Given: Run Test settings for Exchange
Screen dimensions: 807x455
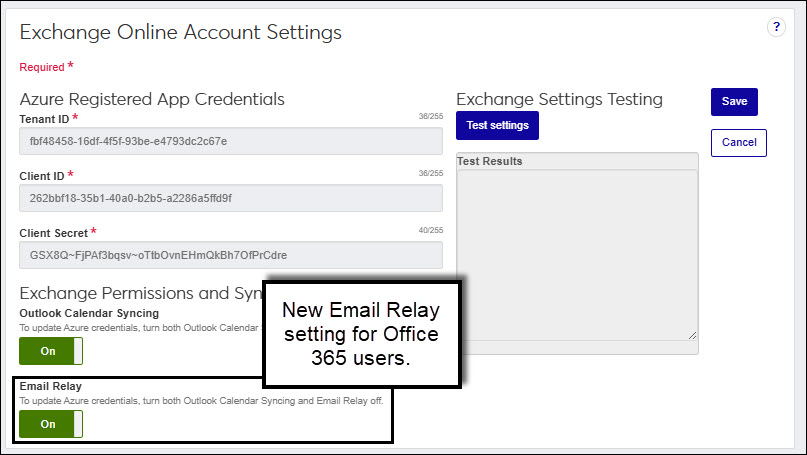Looking at the screenshot, I should click(x=497, y=125).
